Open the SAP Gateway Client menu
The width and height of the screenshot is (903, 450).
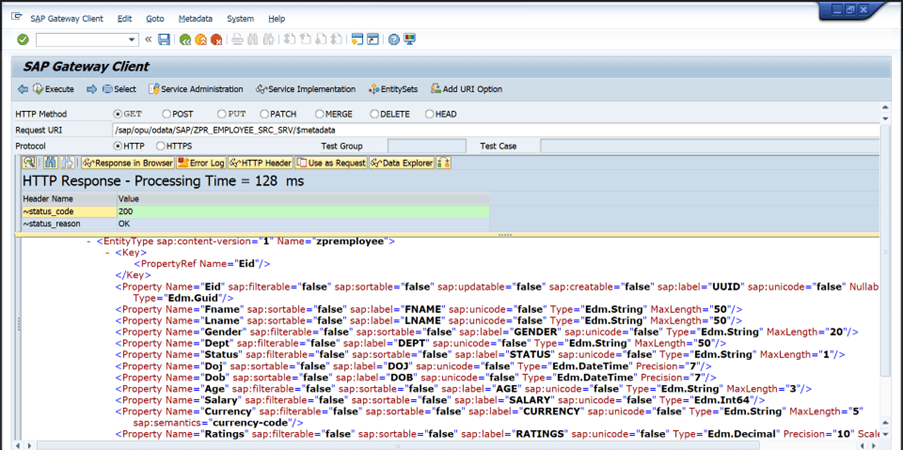coord(67,18)
